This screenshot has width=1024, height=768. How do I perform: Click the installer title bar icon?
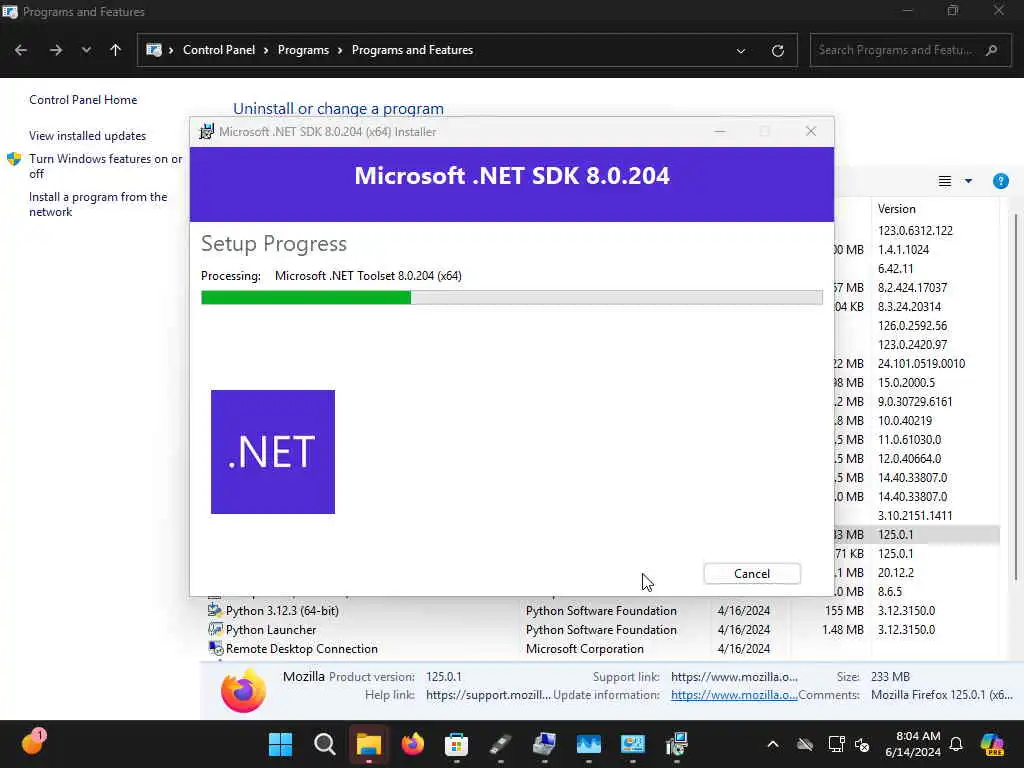coord(206,131)
